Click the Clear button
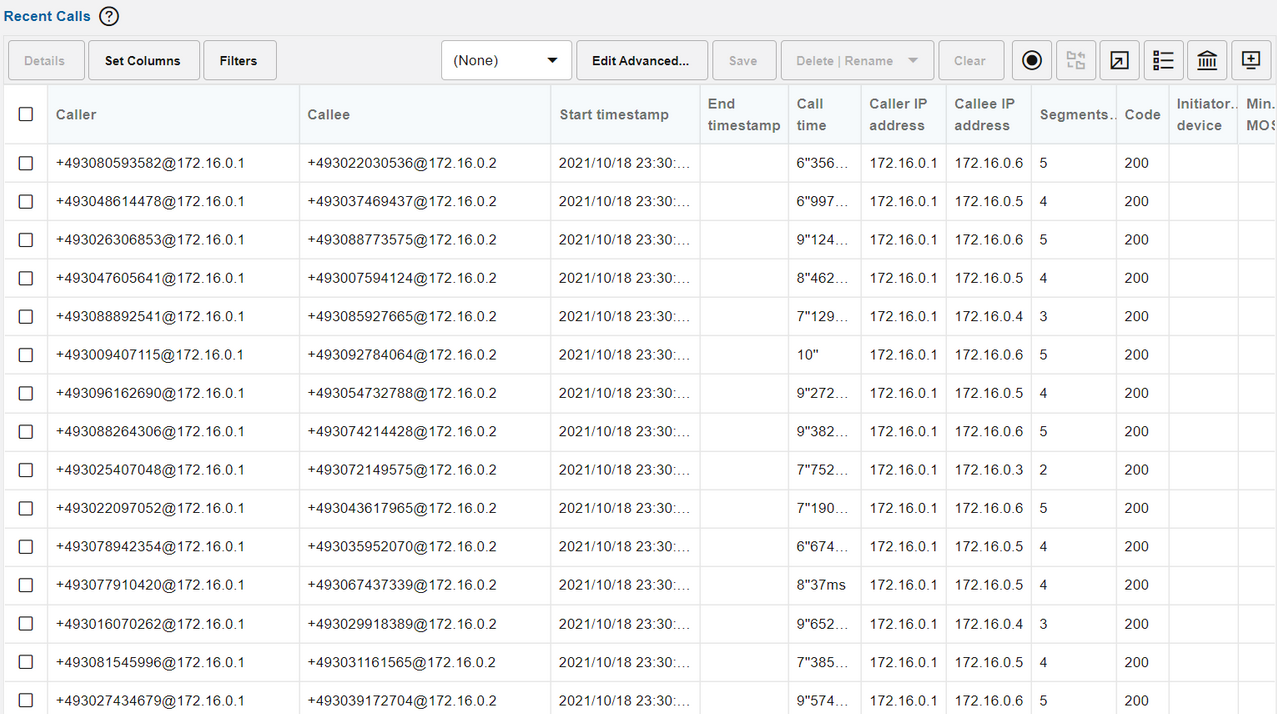Viewport: 1277px width, 714px height. tap(970, 60)
